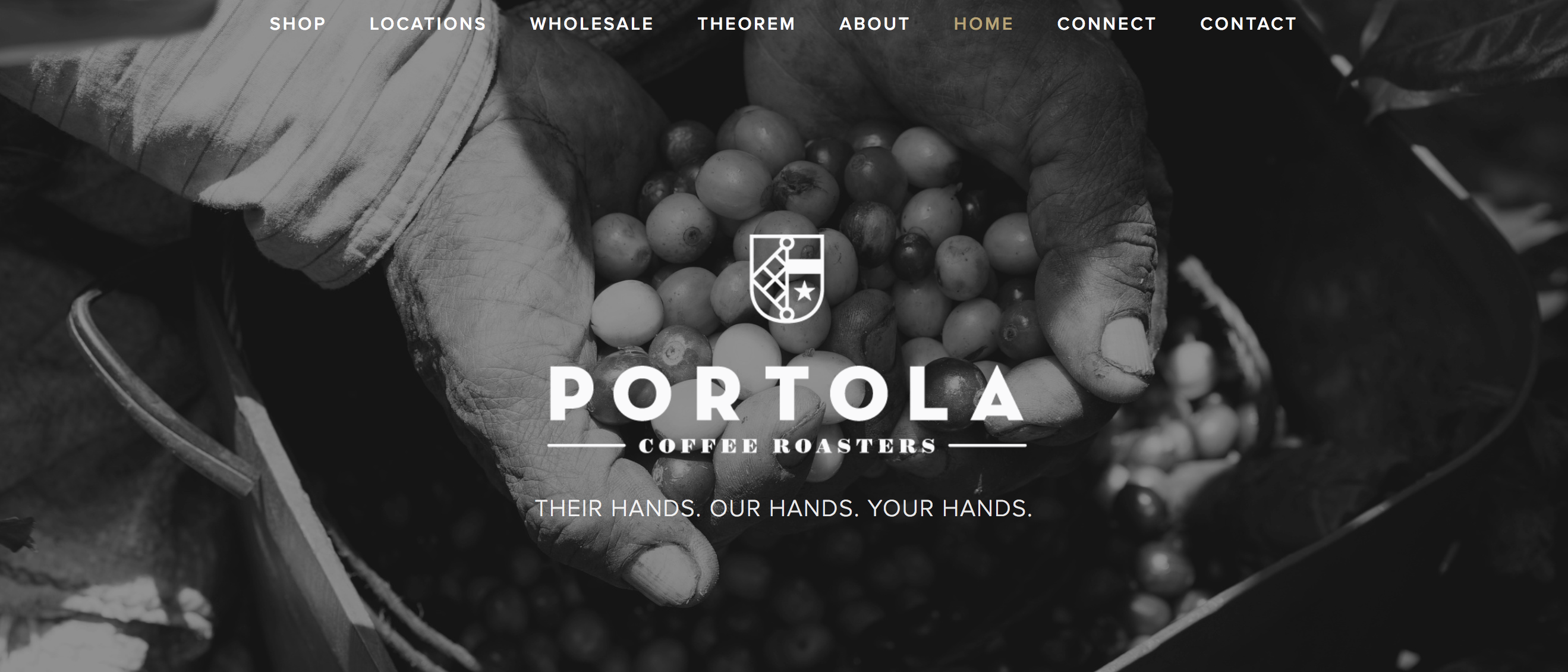Open the SHOP page from navigation
This screenshot has width=1568, height=672.
(298, 24)
